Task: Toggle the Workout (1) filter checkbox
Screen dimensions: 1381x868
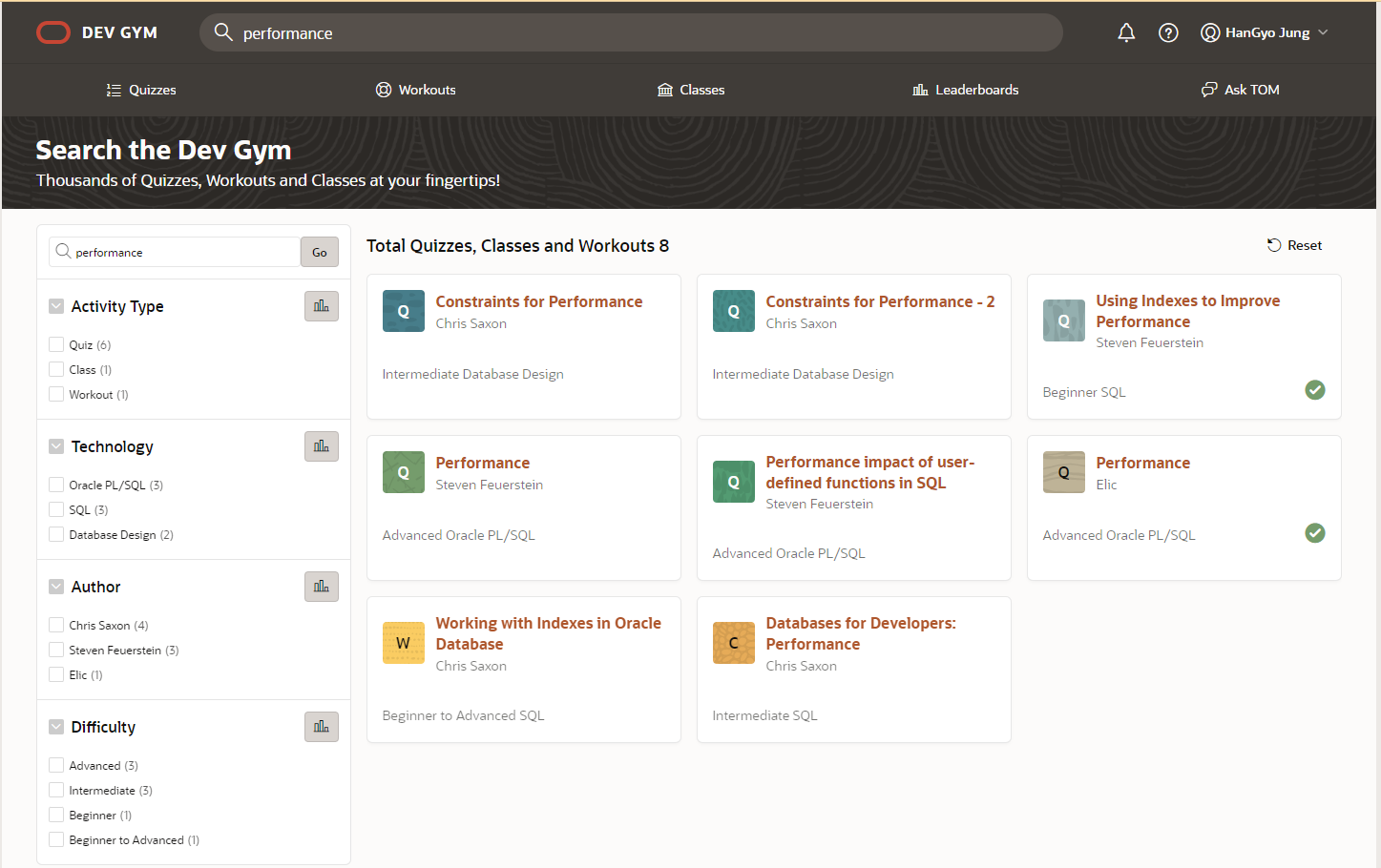Action: pos(56,394)
